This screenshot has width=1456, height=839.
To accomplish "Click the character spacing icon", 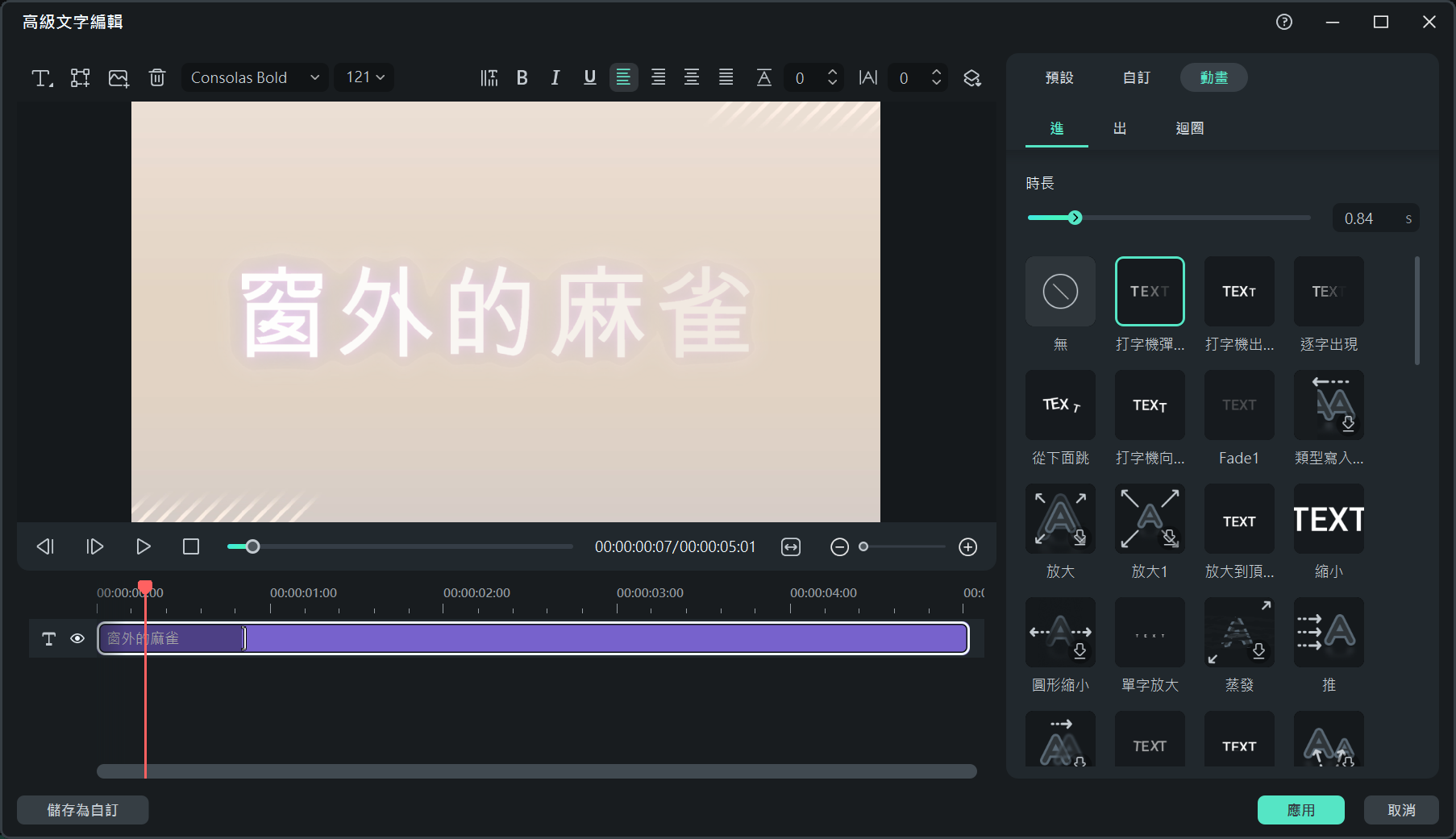I will coord(868,77).
